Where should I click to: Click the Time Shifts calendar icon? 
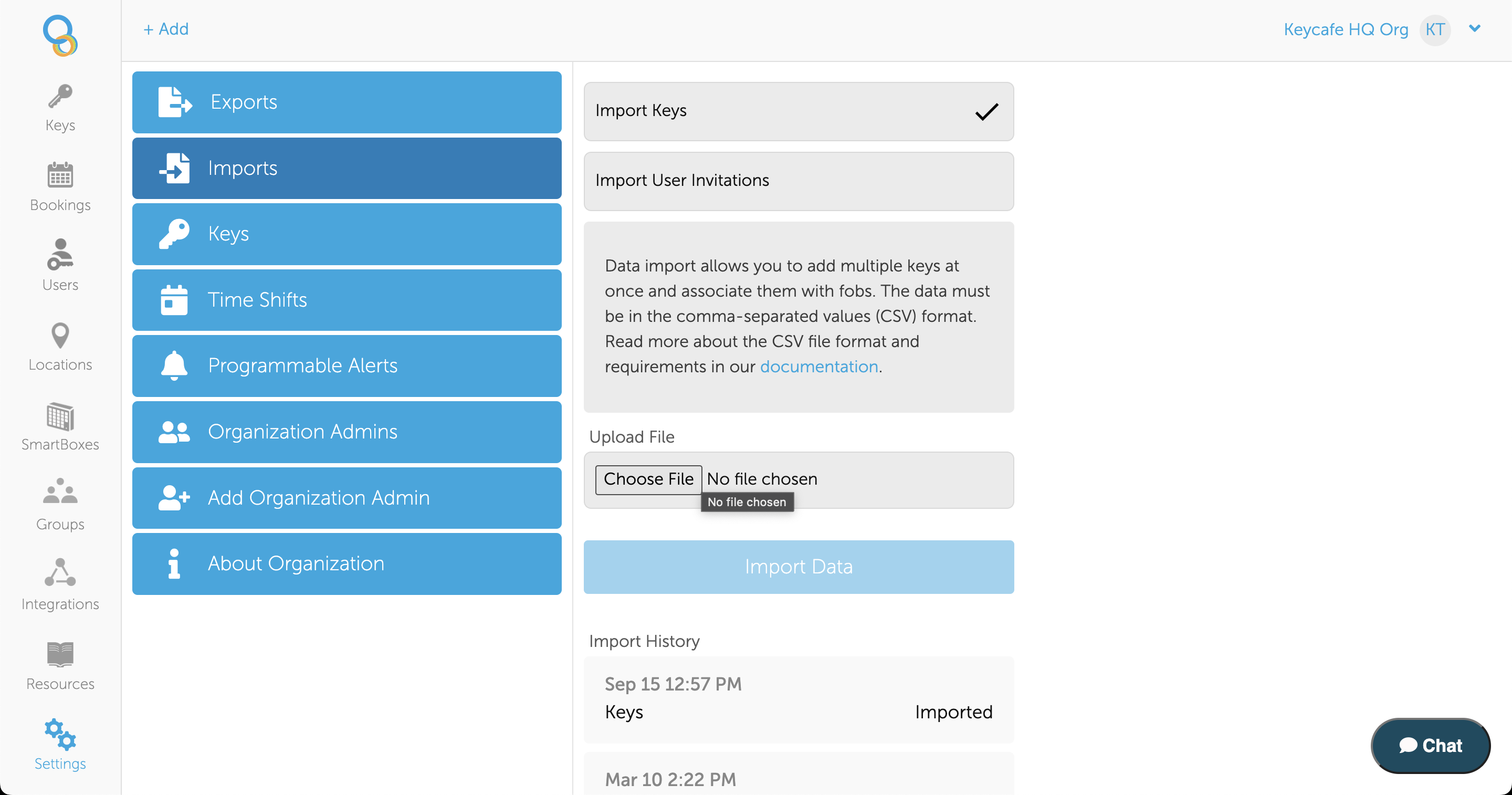(x=174, y=300)
